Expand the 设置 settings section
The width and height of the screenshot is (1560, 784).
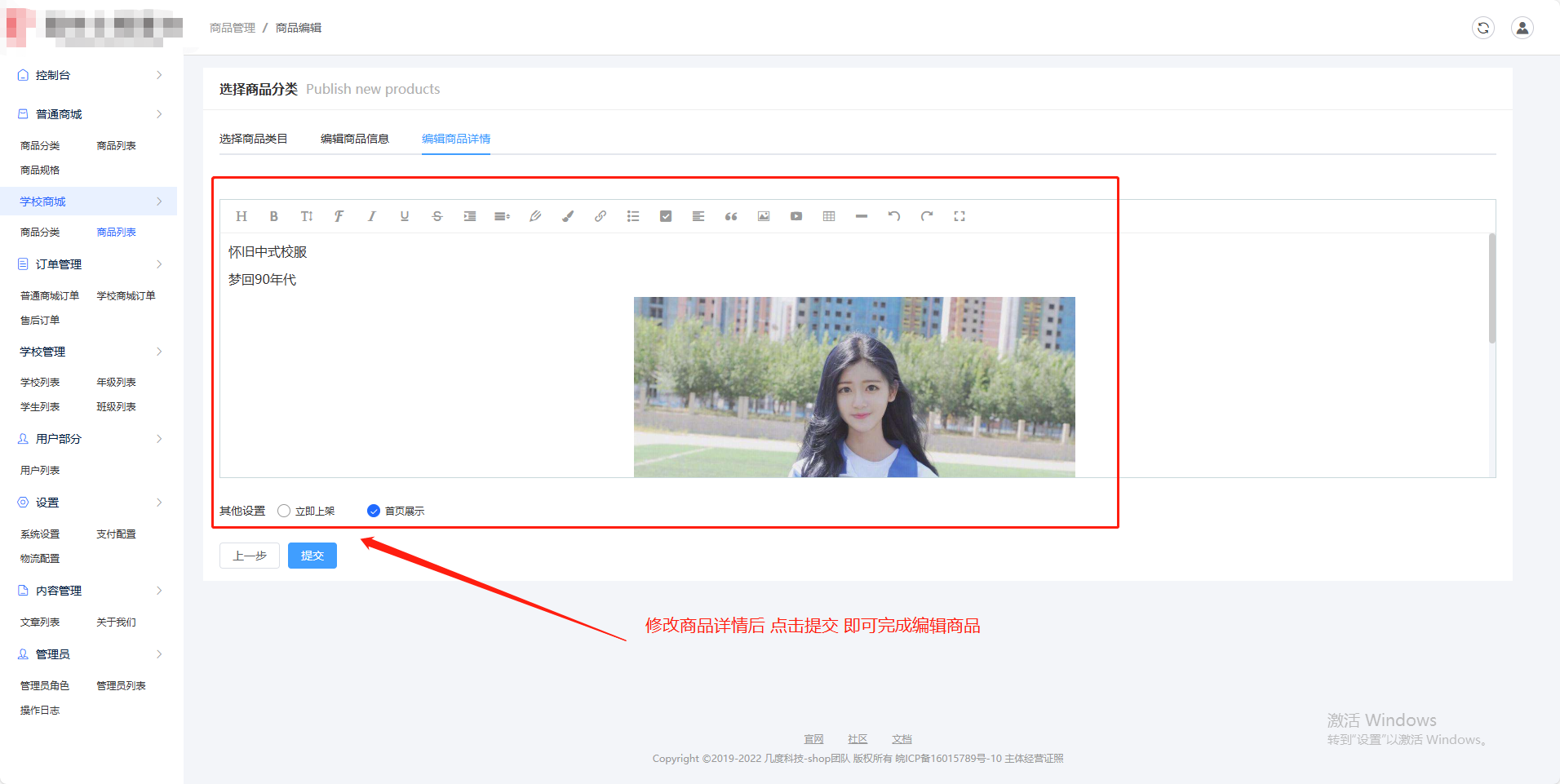(x=47, y=502)
